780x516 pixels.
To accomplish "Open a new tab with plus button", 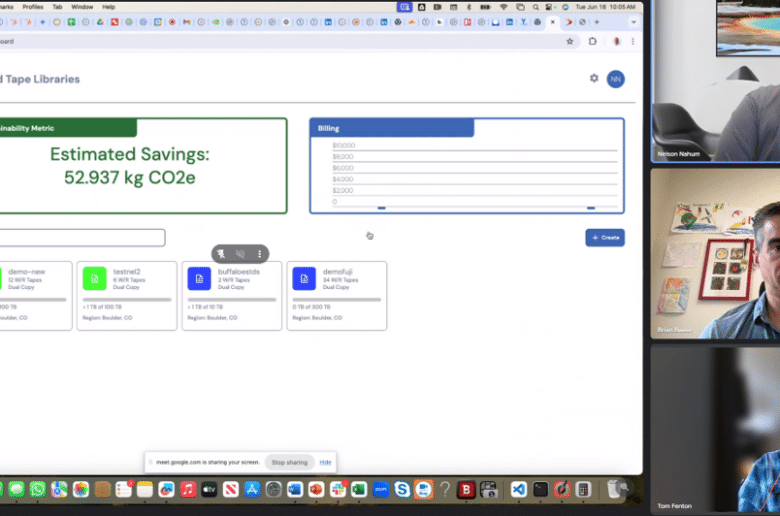I will [x=597, y=22].
